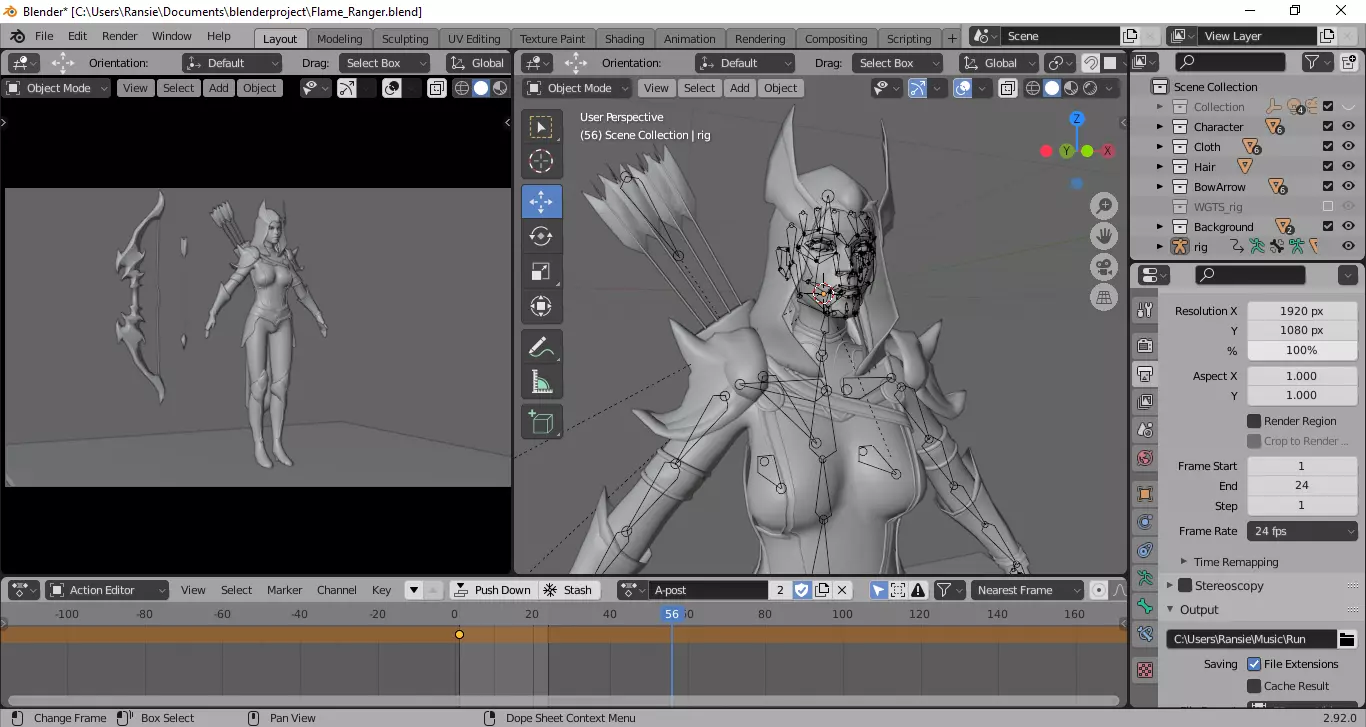Open the File menu
The width and height of the screenshot is (1366, 727).
coord(44,36)
